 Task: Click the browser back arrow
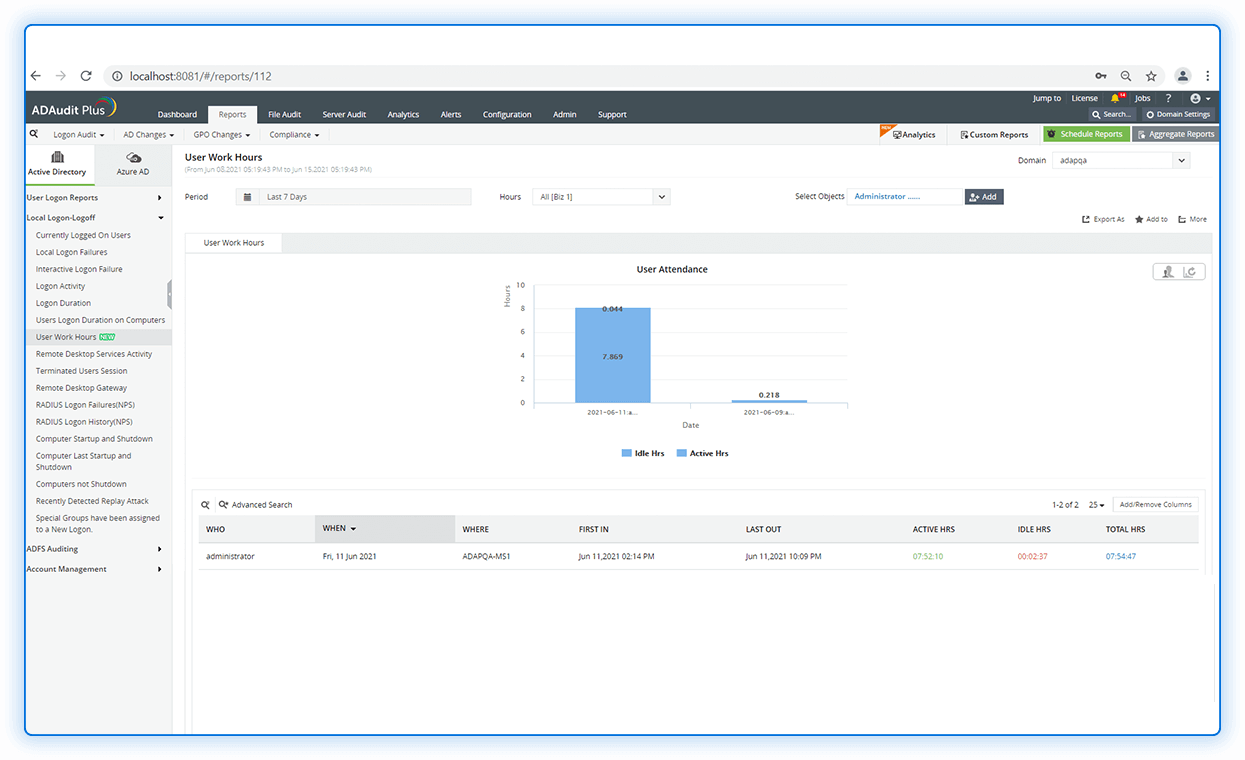point(36,76)
